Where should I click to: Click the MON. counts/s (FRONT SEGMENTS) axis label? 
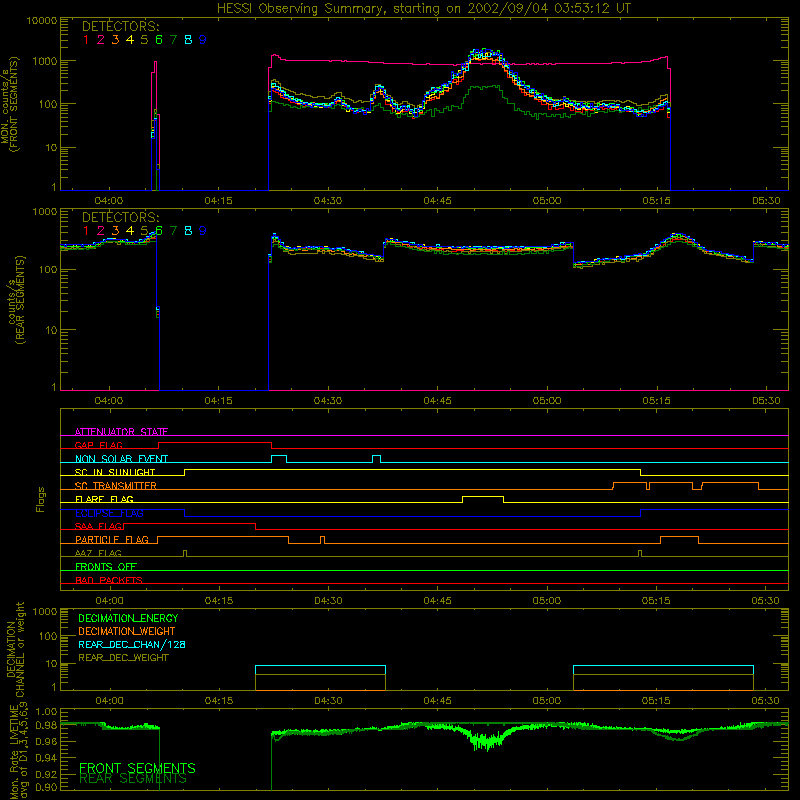[x=9, y=105]
